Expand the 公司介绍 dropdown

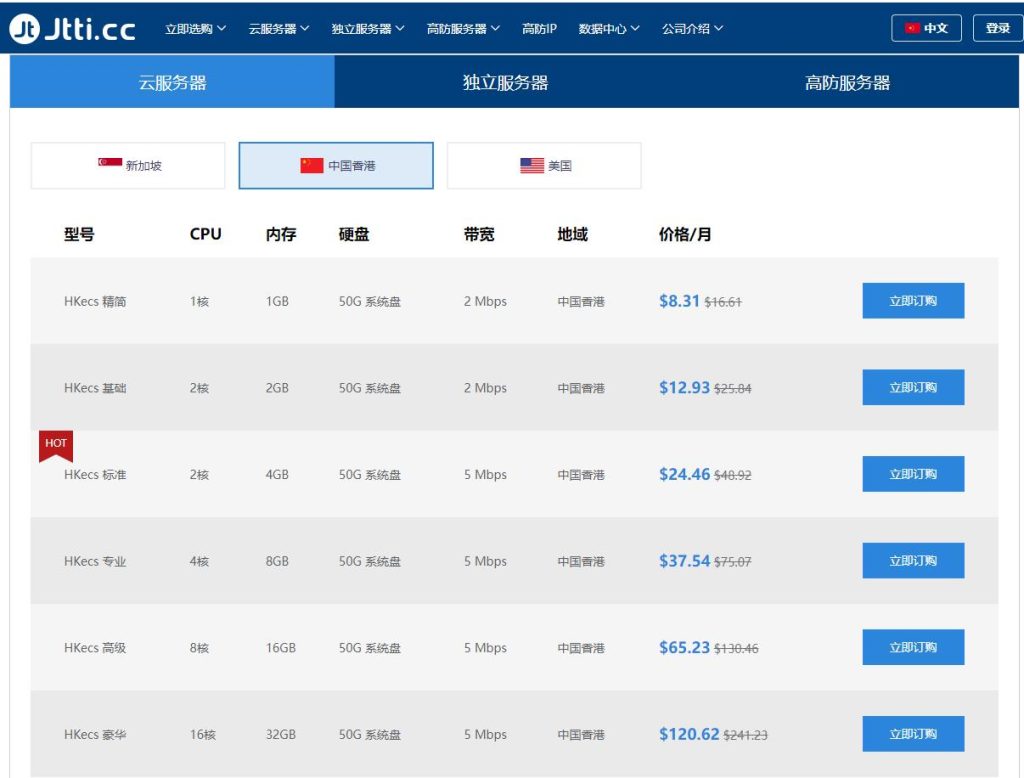coord(694,28)
